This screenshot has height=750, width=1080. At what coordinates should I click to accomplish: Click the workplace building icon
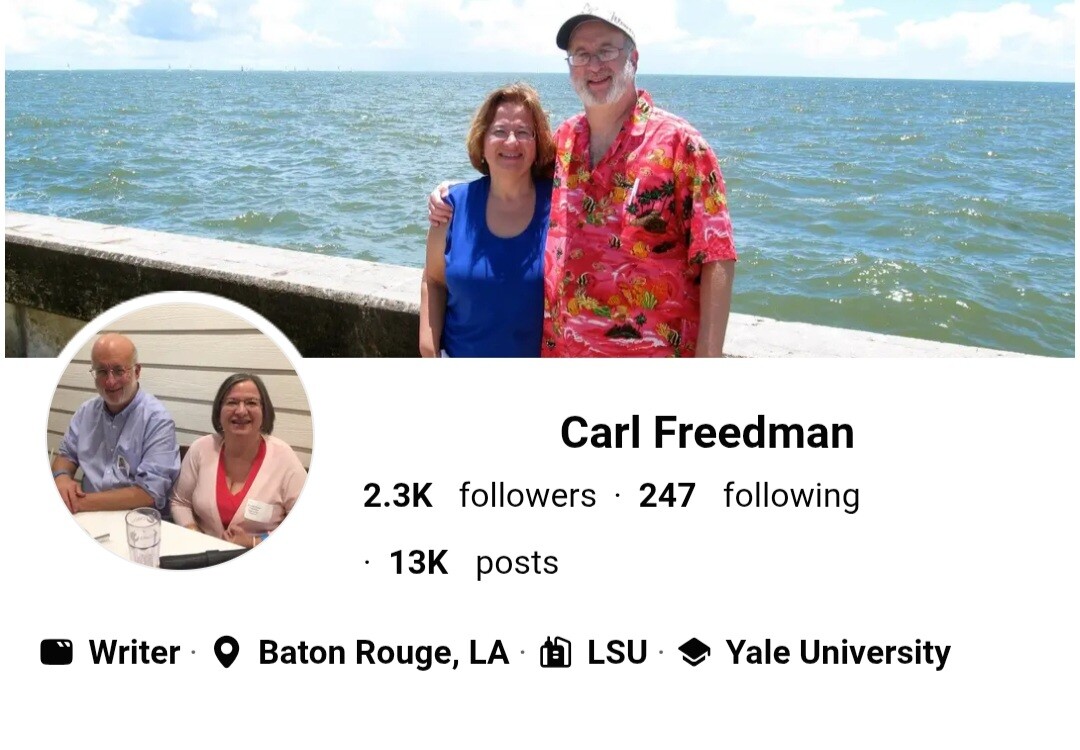(556, 652)
